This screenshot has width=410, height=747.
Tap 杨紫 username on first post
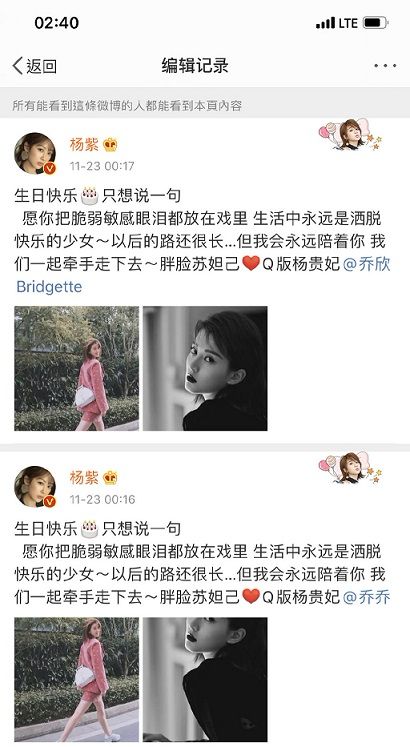coord(84,144)
